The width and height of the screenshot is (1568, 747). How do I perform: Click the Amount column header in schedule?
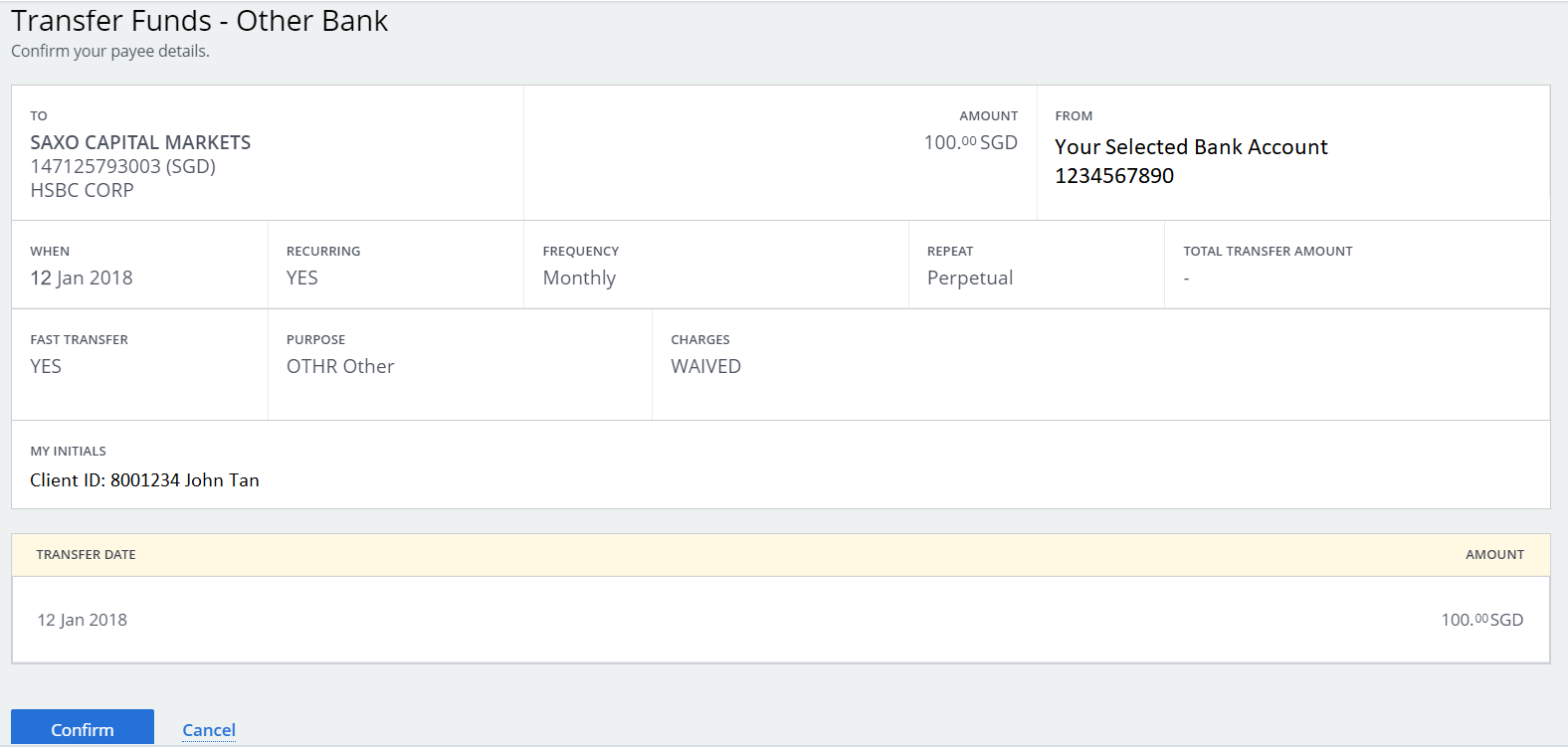[1494, 555]
